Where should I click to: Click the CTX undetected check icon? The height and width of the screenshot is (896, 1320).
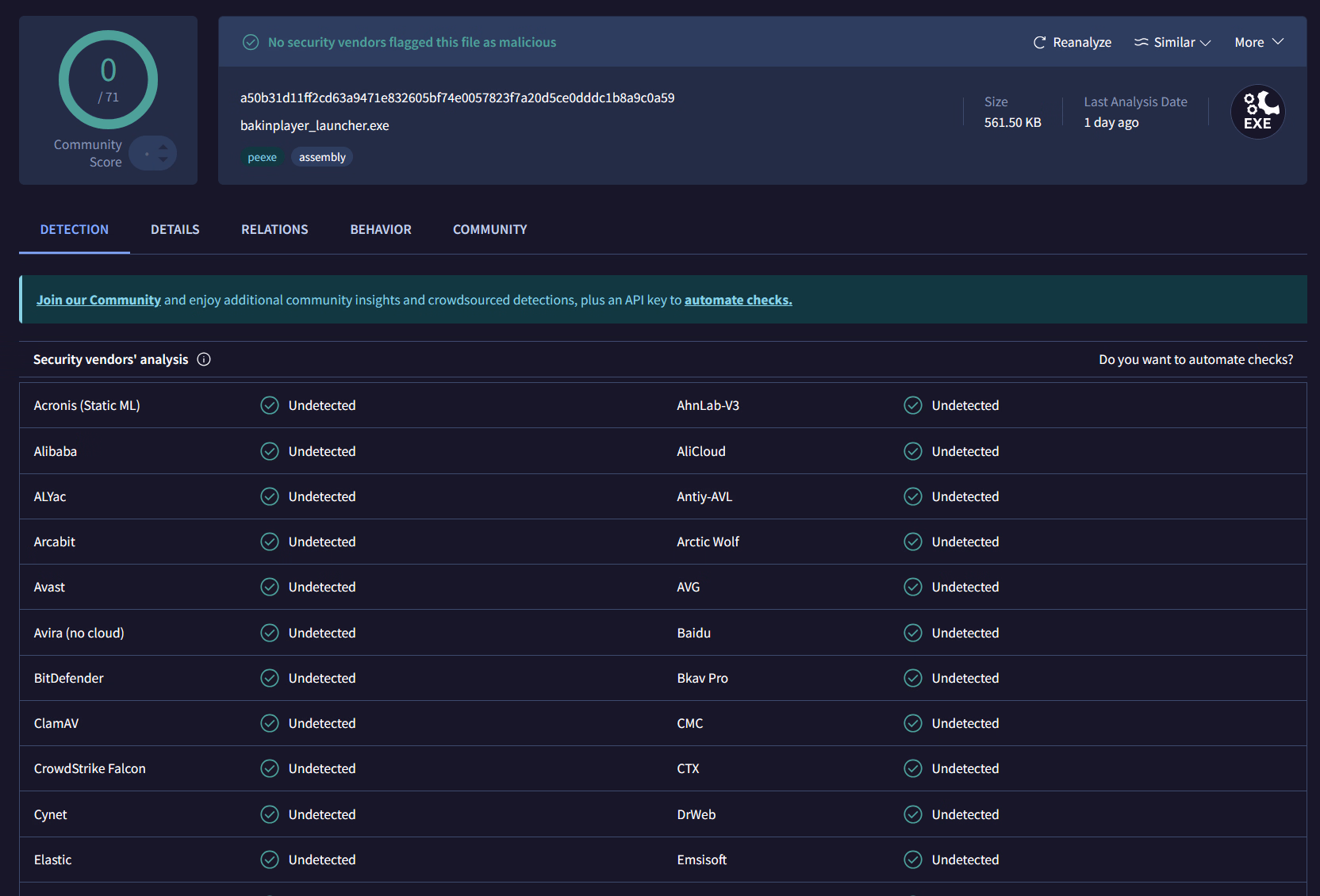[x=913, y=768]
